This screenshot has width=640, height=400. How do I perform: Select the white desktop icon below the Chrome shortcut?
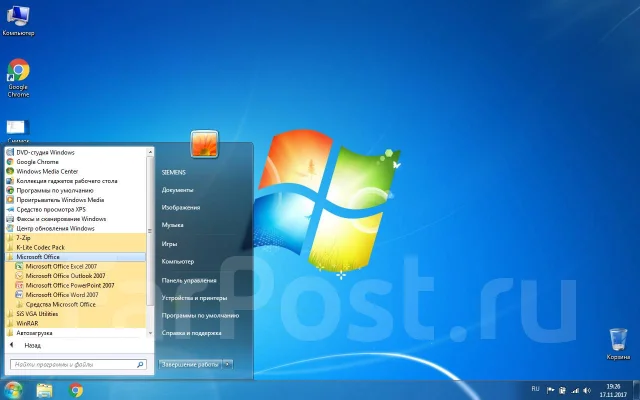click(x=18, y=131)
